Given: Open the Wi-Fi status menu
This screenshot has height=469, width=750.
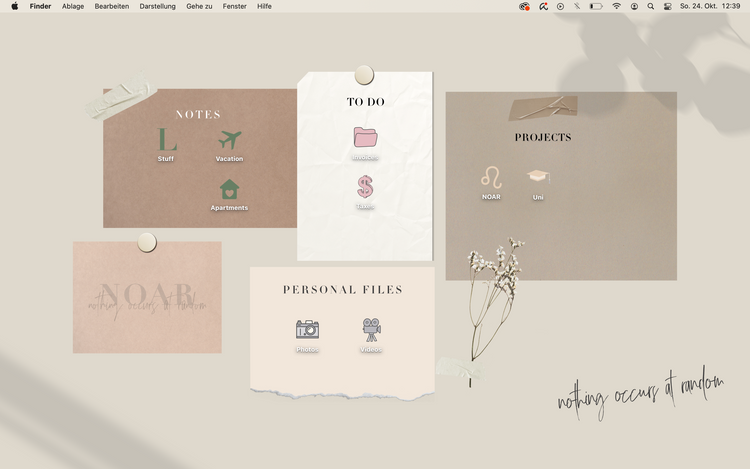Looking at the screenshot, I should click(x=616, y=6).
